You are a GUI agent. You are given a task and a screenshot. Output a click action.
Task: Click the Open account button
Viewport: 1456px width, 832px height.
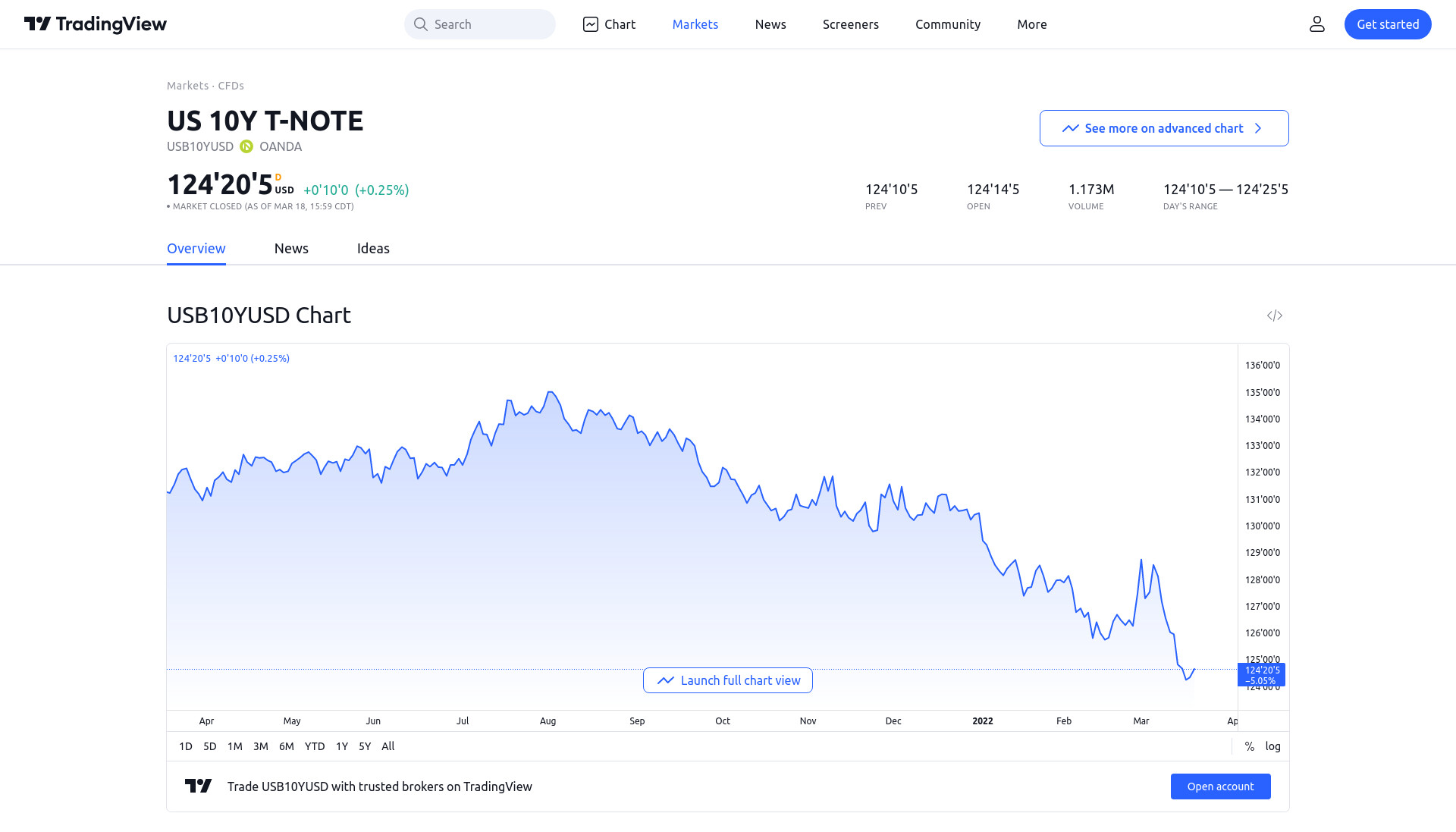[1221, 786]
